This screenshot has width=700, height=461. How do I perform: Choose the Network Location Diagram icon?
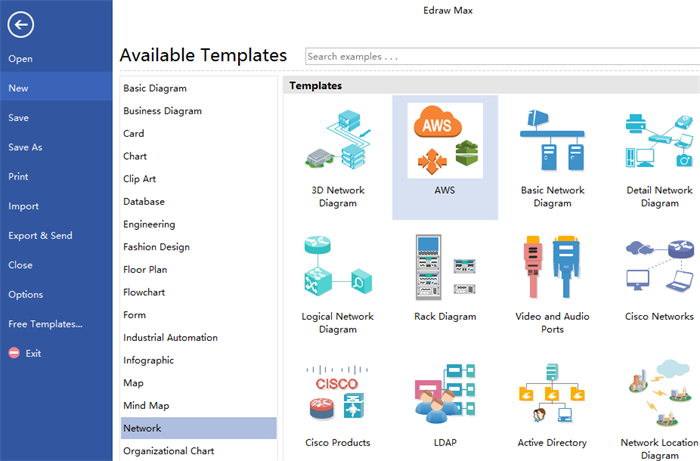(x=659, y=392)
